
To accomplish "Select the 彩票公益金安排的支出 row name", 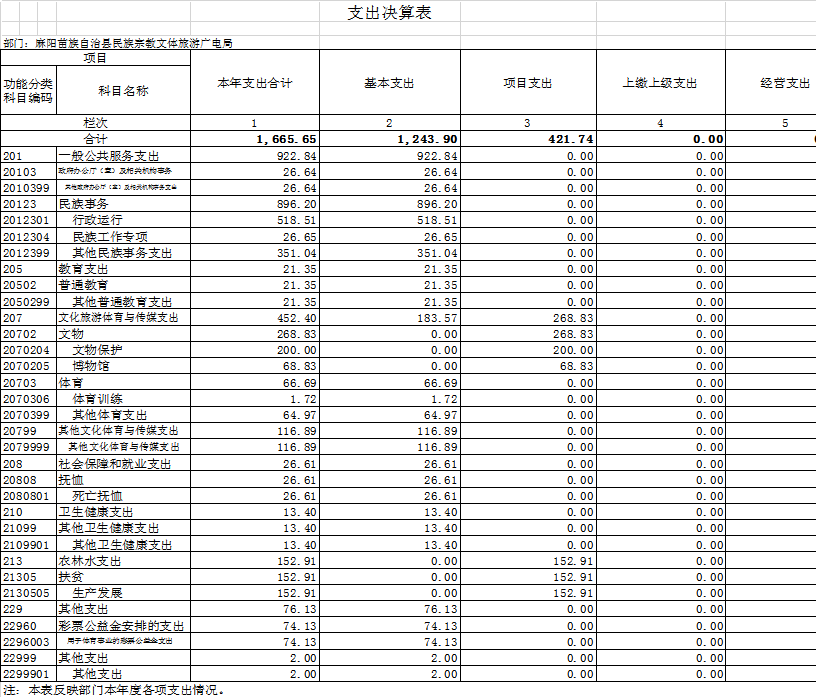I will point(120,626).
